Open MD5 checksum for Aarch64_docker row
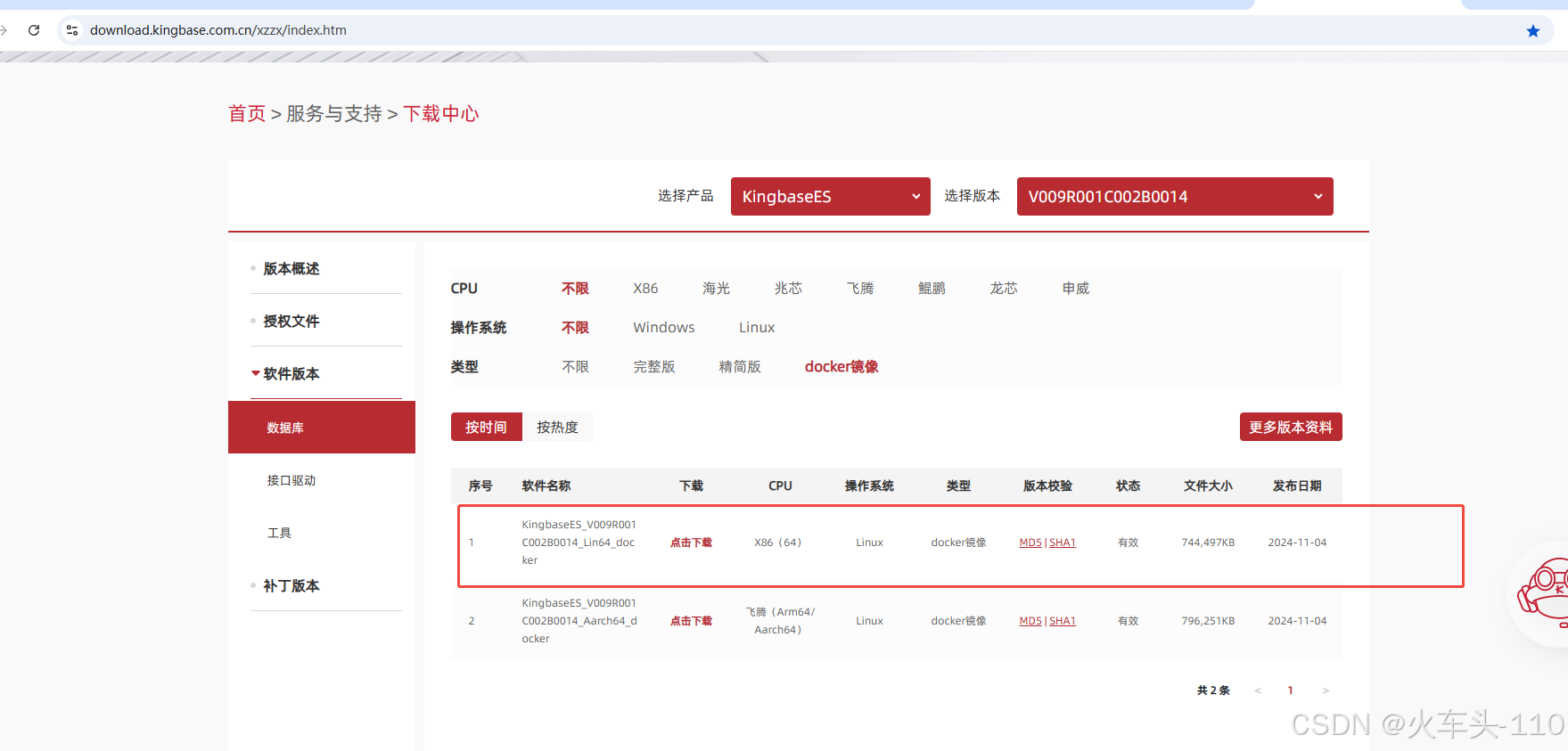1568x751 pixels. pyautogui.click(x=1030, y=621)
